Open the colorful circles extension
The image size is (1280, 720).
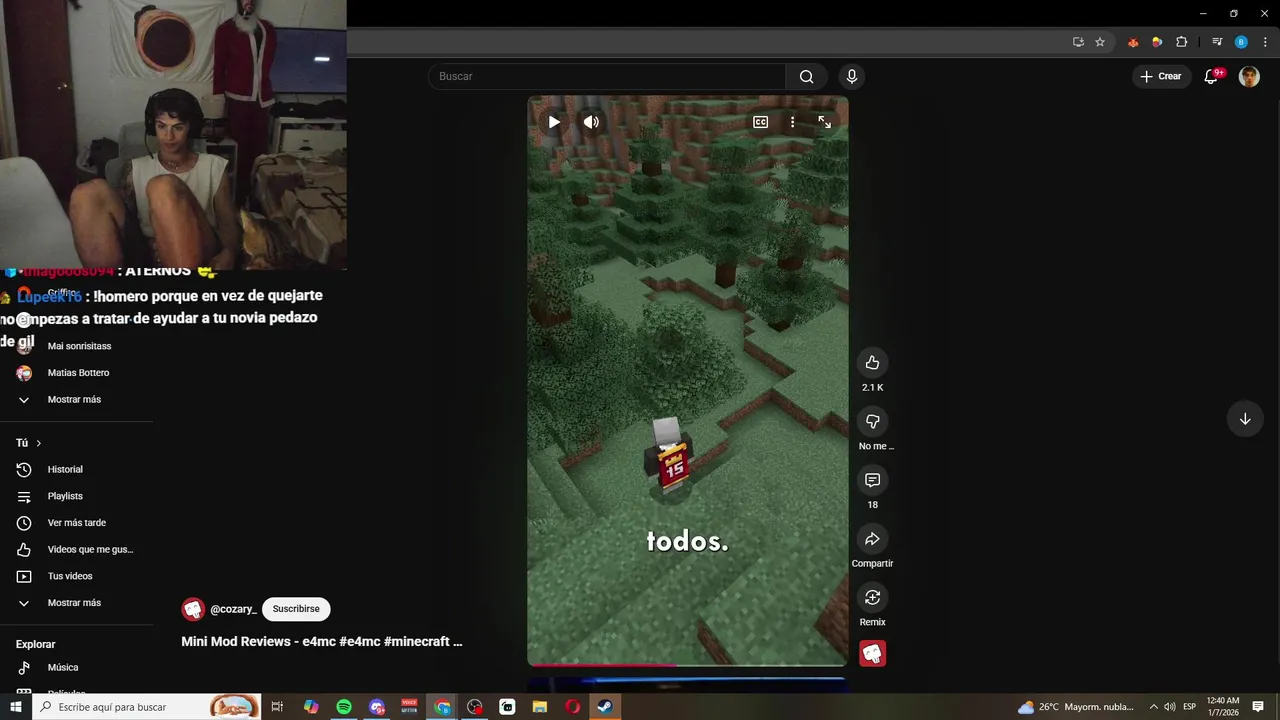(1157, 42)
